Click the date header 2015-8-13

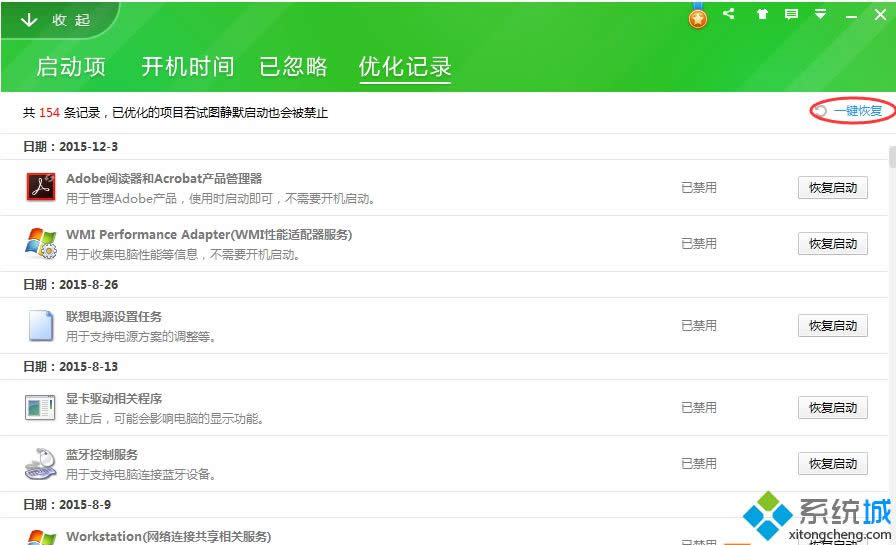point(70,366)
